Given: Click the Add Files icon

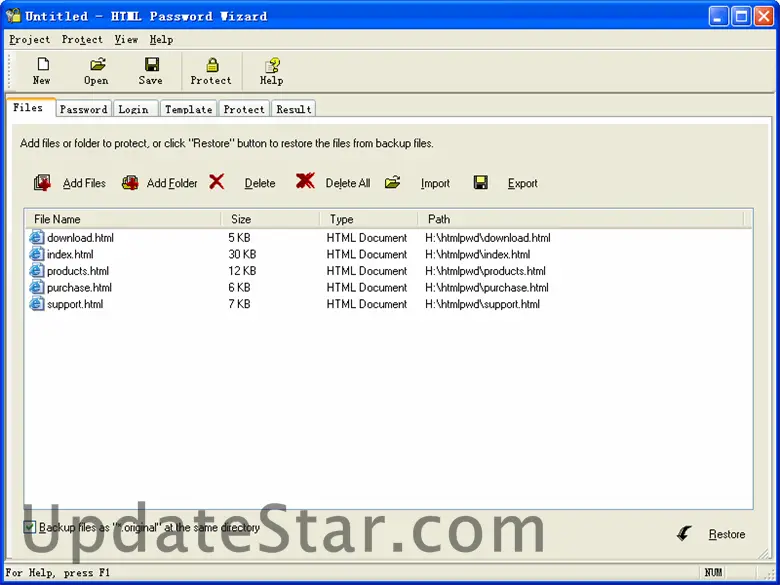Looking at the screenshot, I should 42,183.
